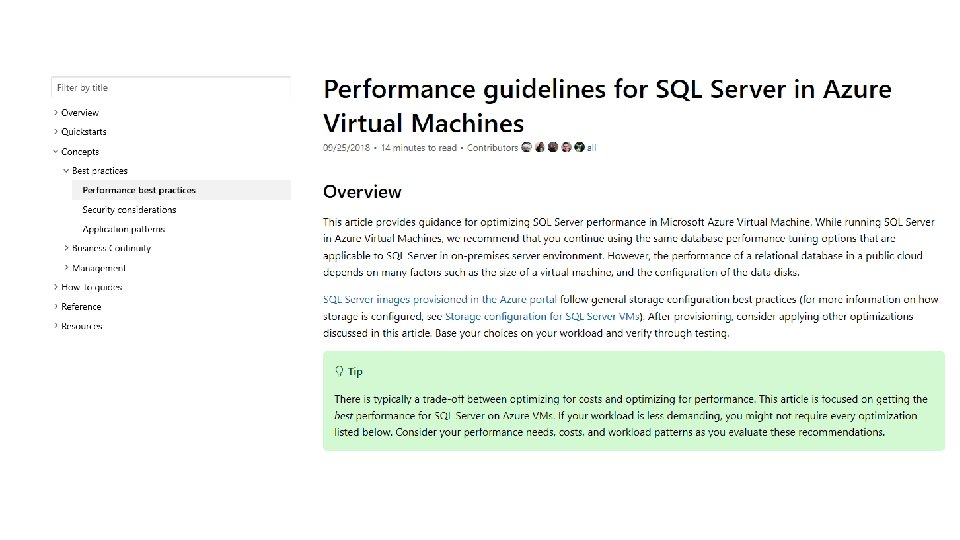Open Application patterns page
This screenshot has width=960, height=540.
tap(124, 229)
